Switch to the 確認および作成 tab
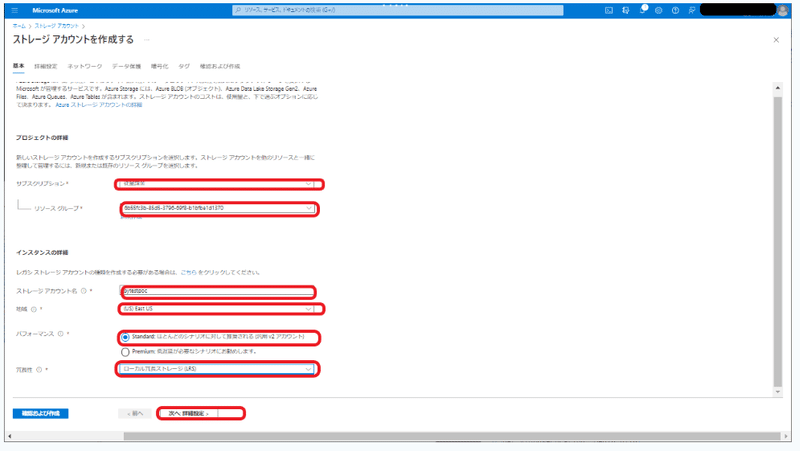 coord(219,66)
